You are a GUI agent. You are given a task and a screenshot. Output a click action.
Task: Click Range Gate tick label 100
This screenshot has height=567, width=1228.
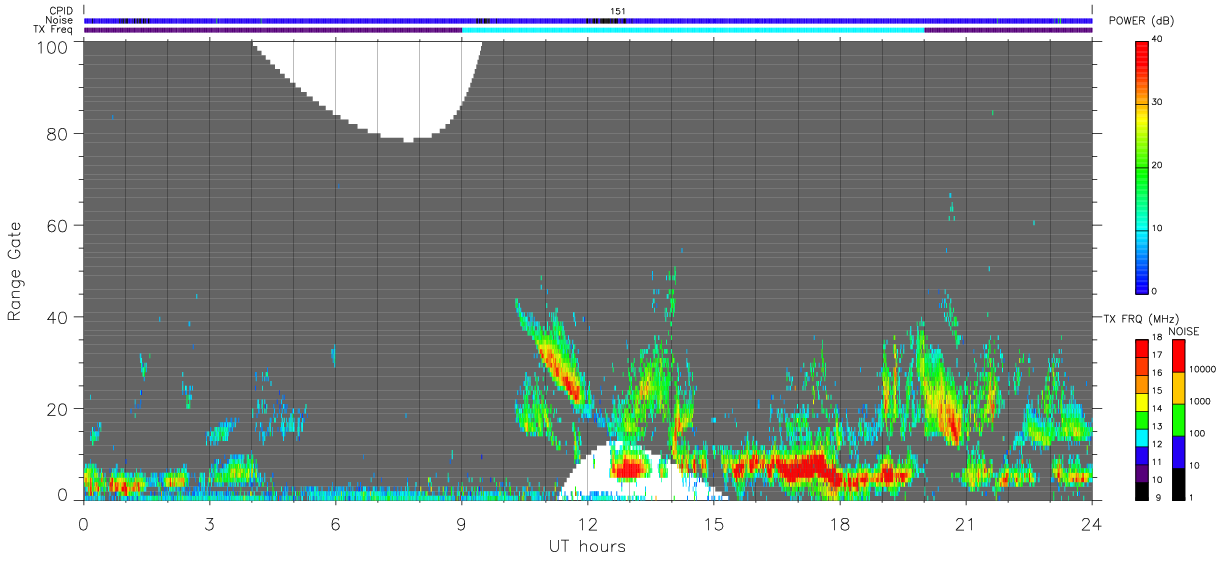53,46
